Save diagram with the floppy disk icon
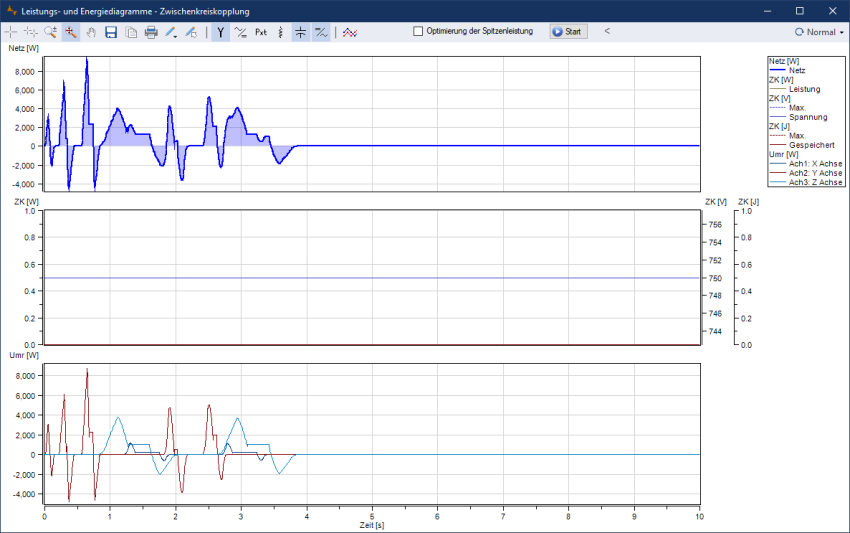 [111, 32]
